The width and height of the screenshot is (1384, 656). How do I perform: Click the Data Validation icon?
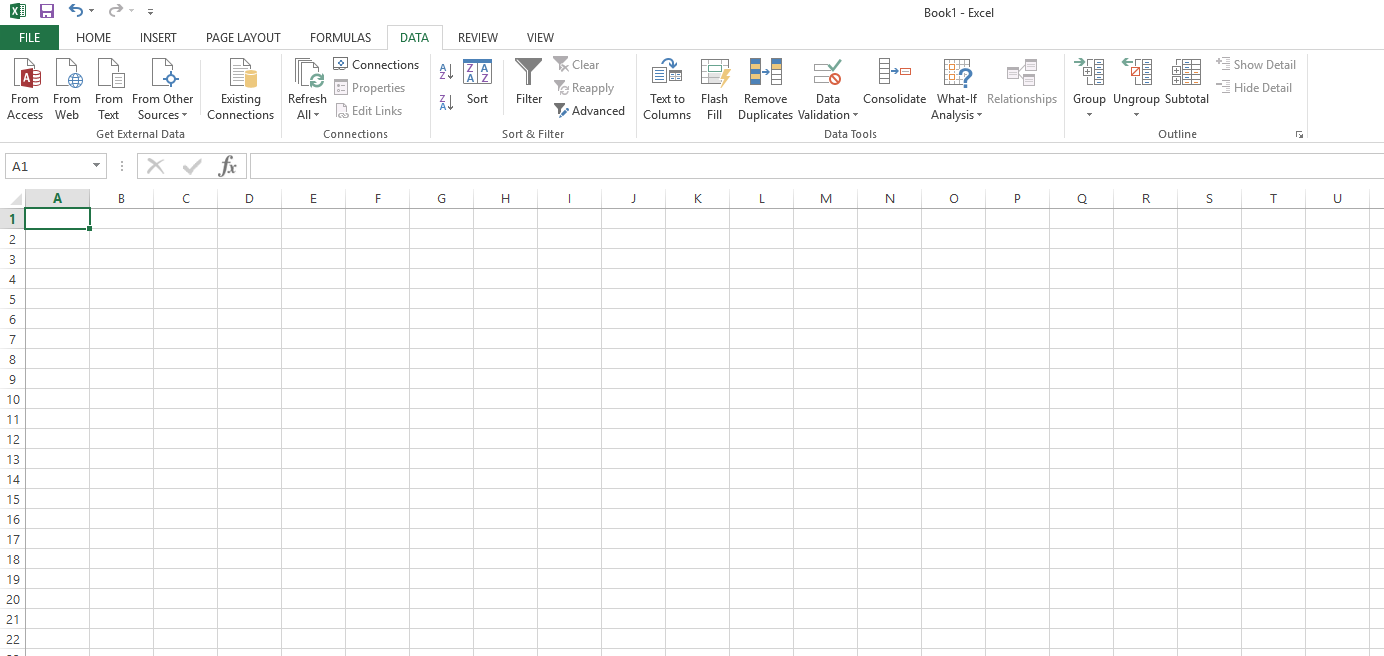(x=827, y=73)
